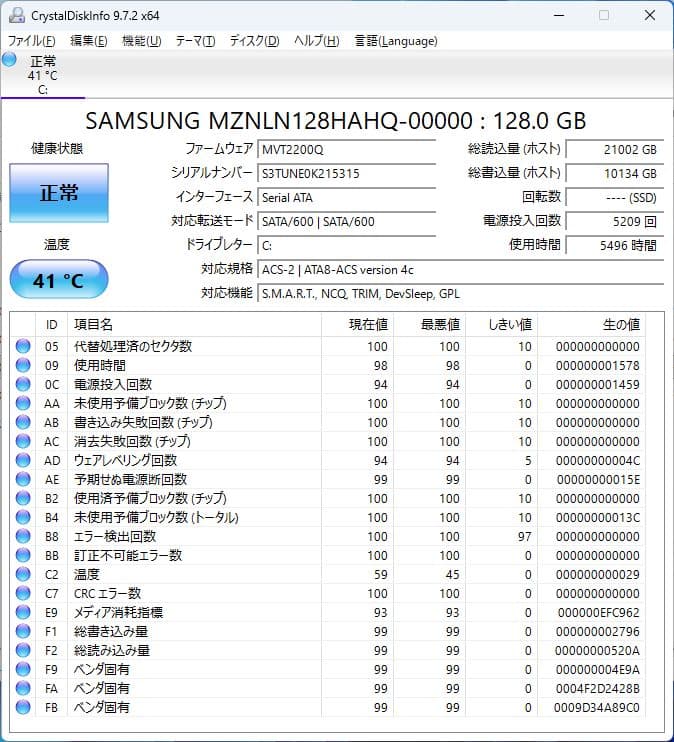
Task: Click the serial number field S3TUNE0K215315
Action: tap(346, 174)
